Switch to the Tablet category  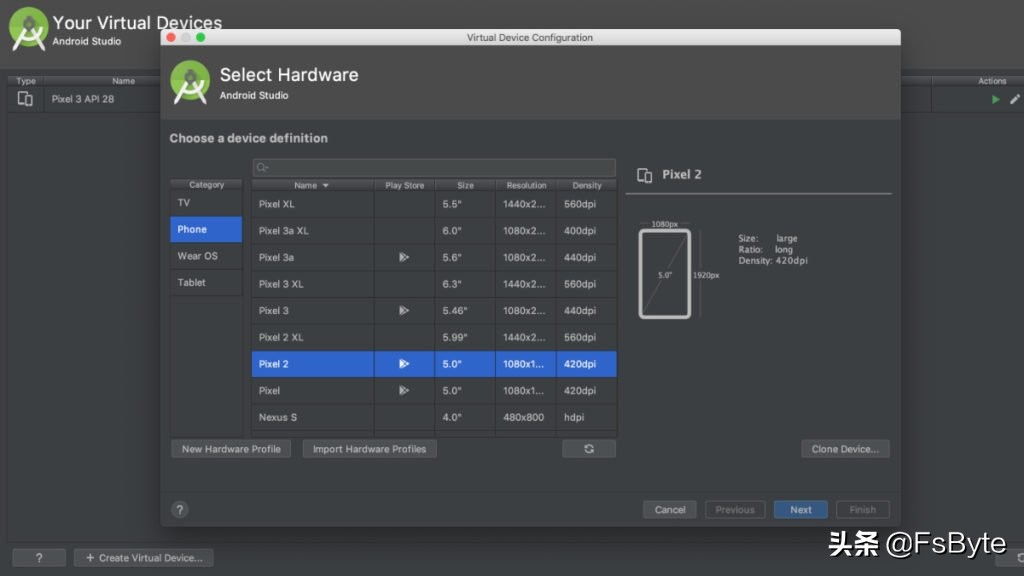coord(205,282)
